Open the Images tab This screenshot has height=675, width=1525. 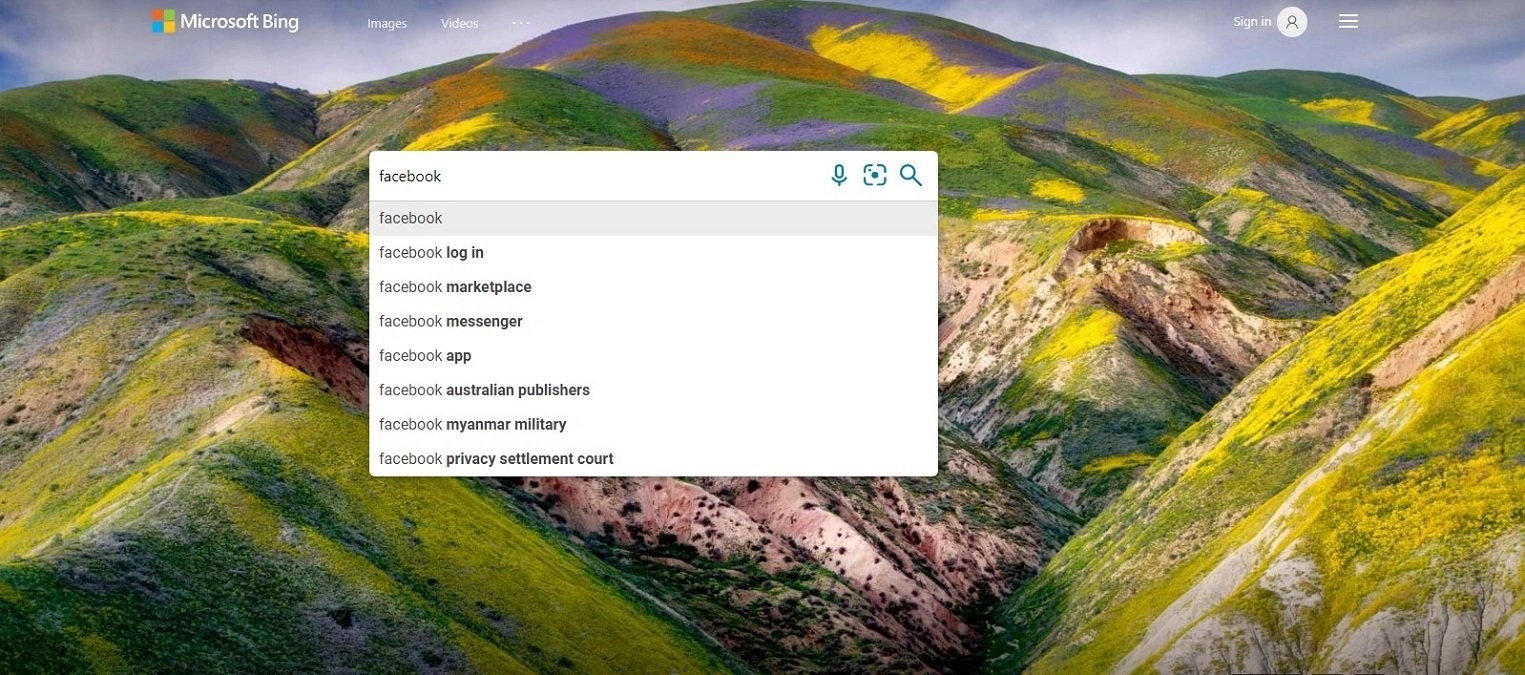(387, 23)
